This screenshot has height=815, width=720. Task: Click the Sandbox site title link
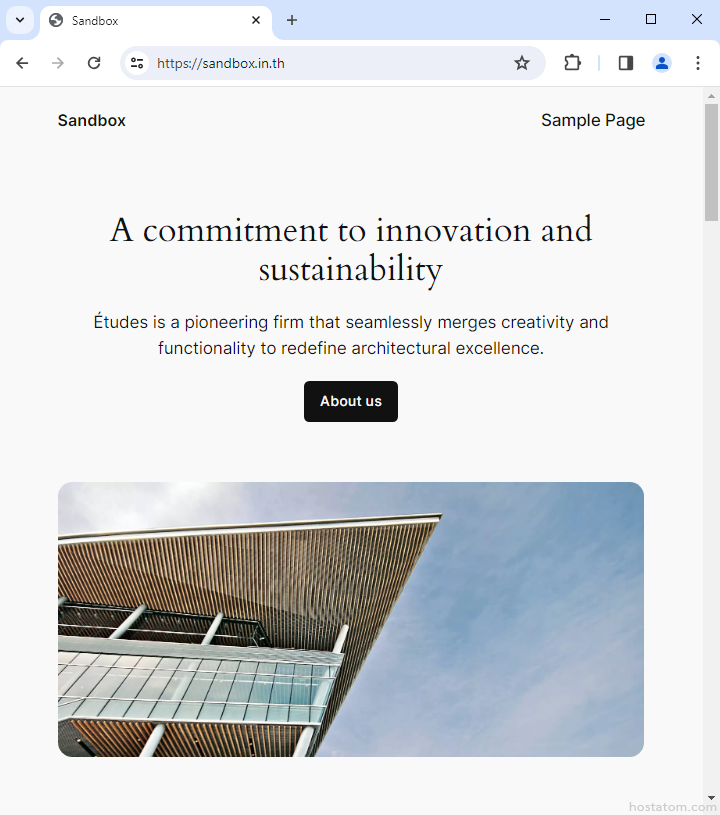tap(92, 121)
